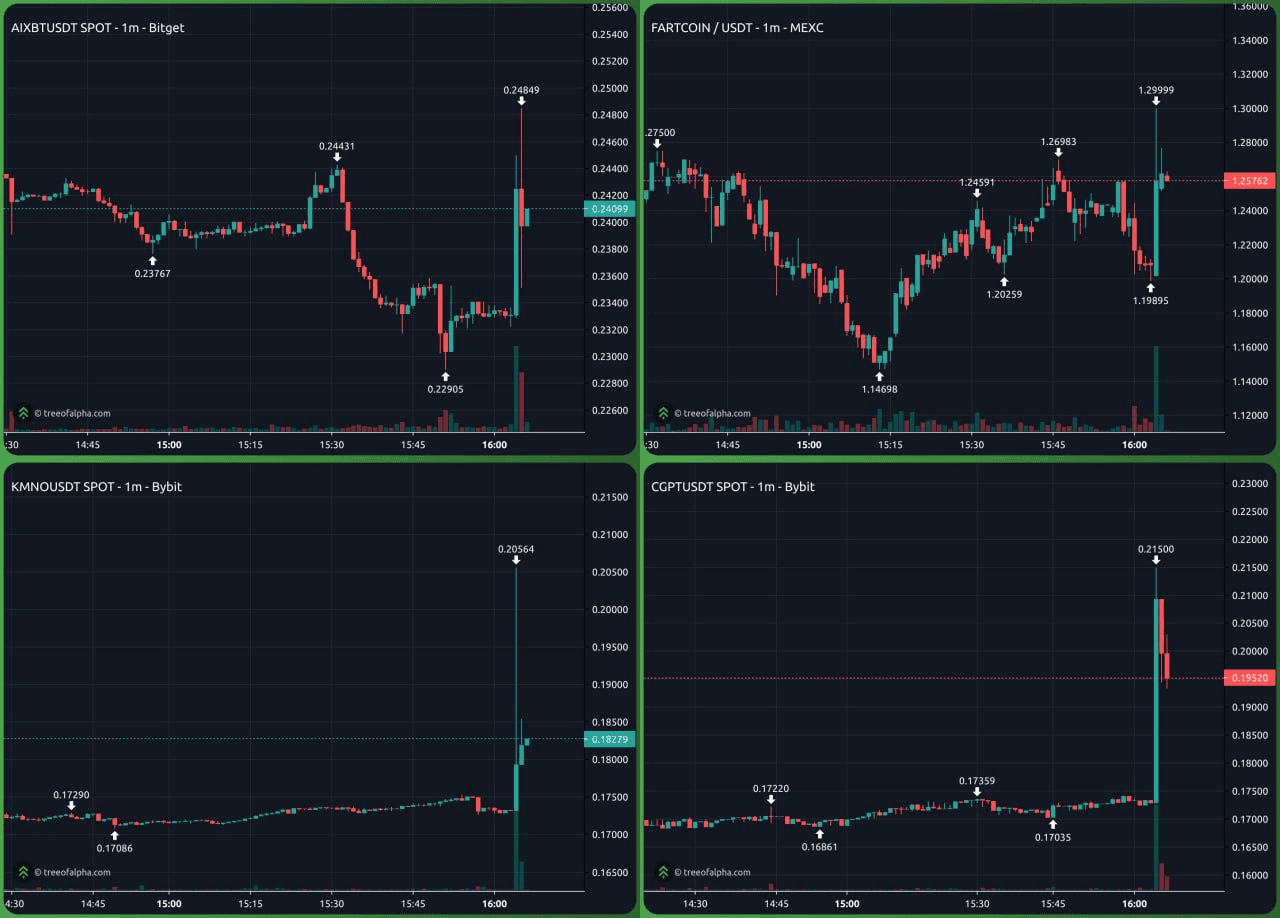The height and width of the screenshot is (918, 1280).
Task: Click the 0.18279 current price label
Action: pos(609,739)
